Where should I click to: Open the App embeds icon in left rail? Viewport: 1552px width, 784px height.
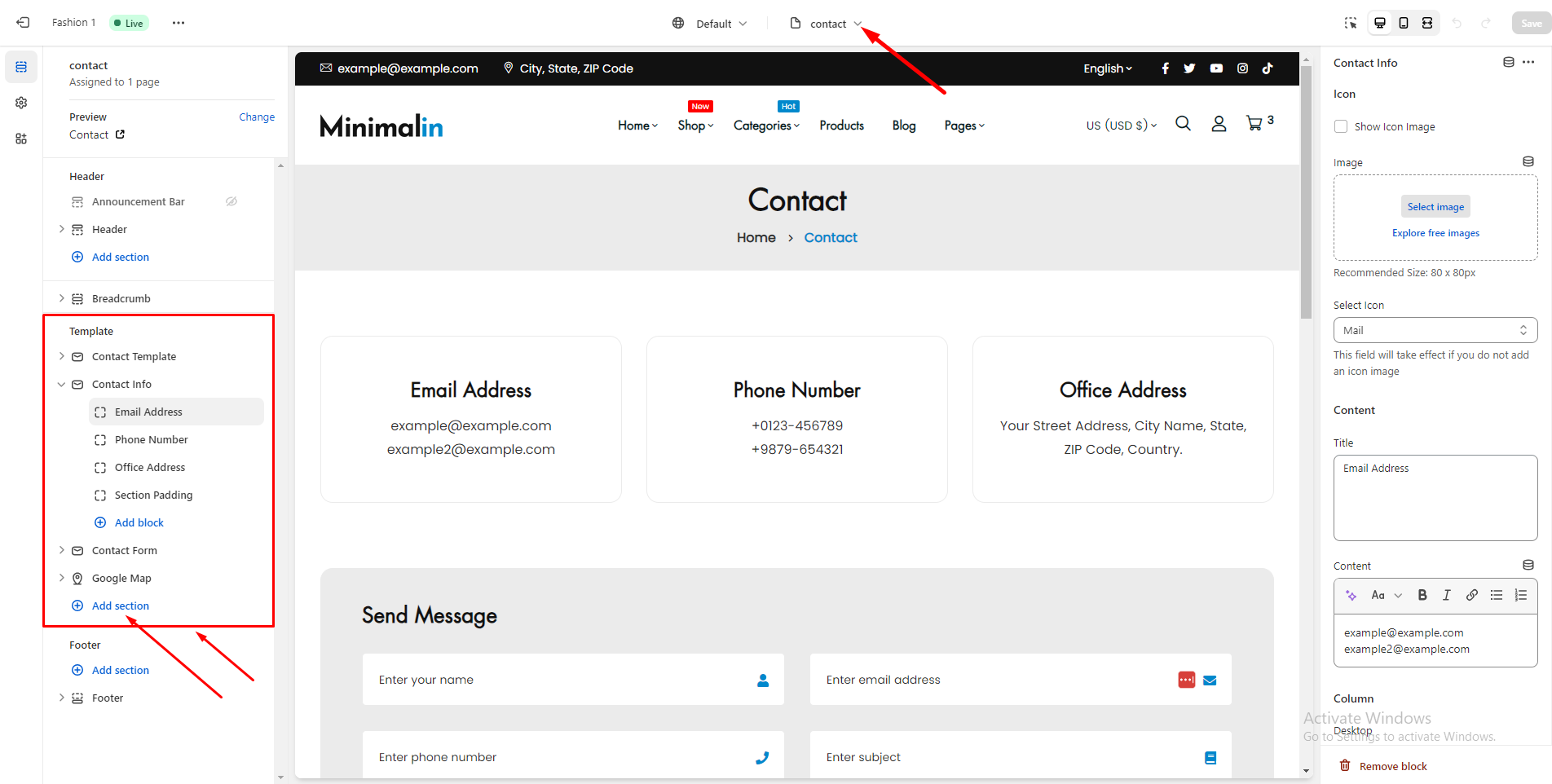coord(21,139)
